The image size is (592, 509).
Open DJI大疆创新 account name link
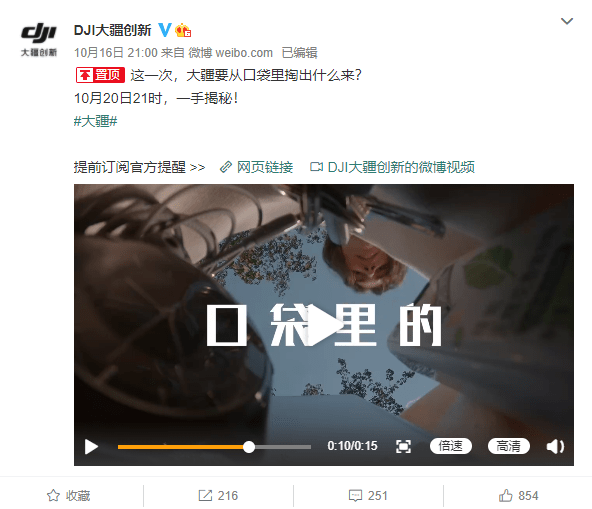point(113,30)
